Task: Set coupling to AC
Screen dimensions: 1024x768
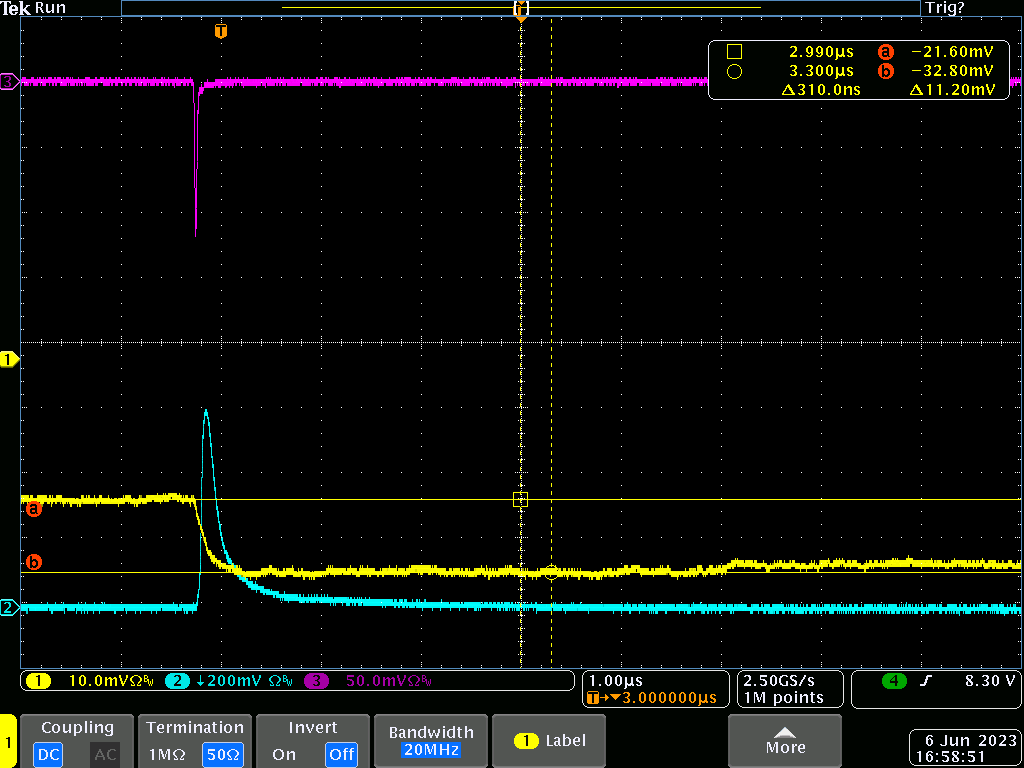Action: pos(105,754)
